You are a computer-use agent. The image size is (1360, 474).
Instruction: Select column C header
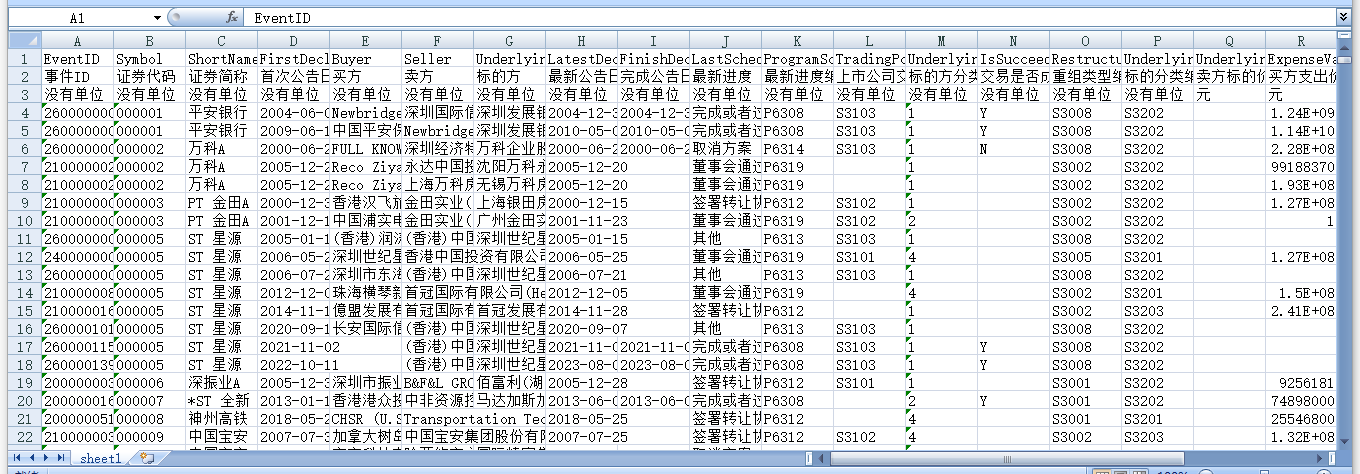[221, 41]
